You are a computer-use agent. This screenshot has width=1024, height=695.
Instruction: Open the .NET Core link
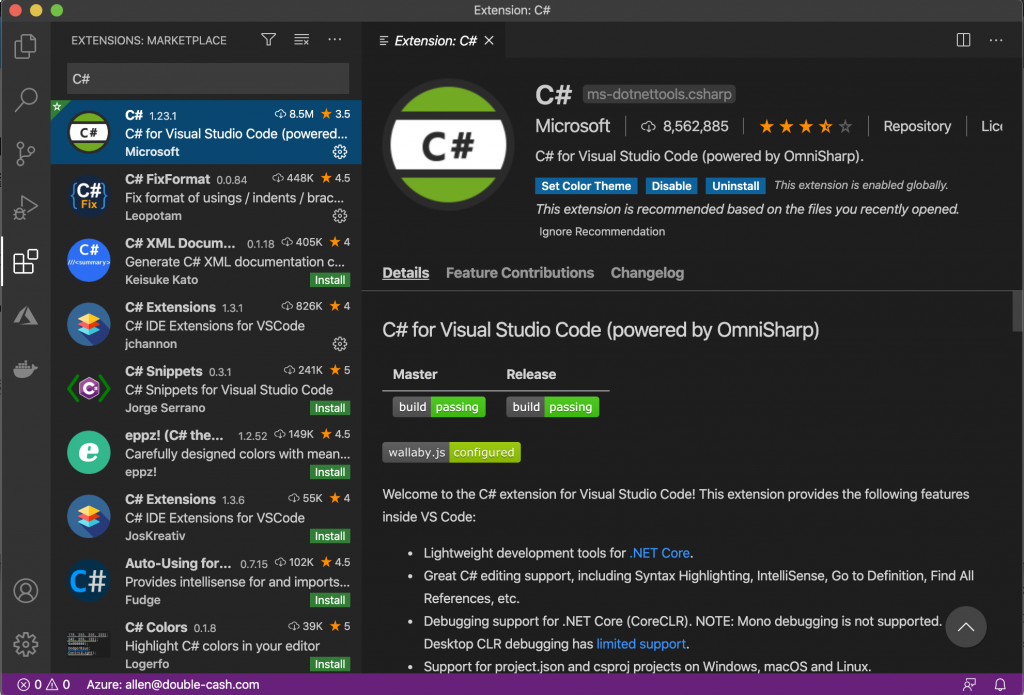pyautogui.click(x=660, y=553)
